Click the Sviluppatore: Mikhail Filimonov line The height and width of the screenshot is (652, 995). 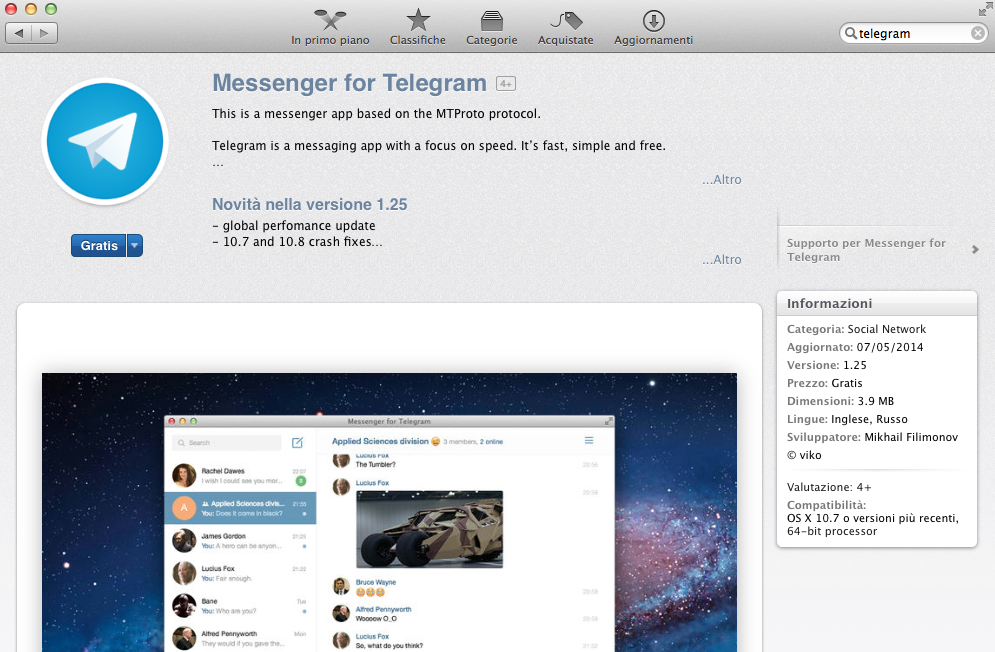[873, 437]
